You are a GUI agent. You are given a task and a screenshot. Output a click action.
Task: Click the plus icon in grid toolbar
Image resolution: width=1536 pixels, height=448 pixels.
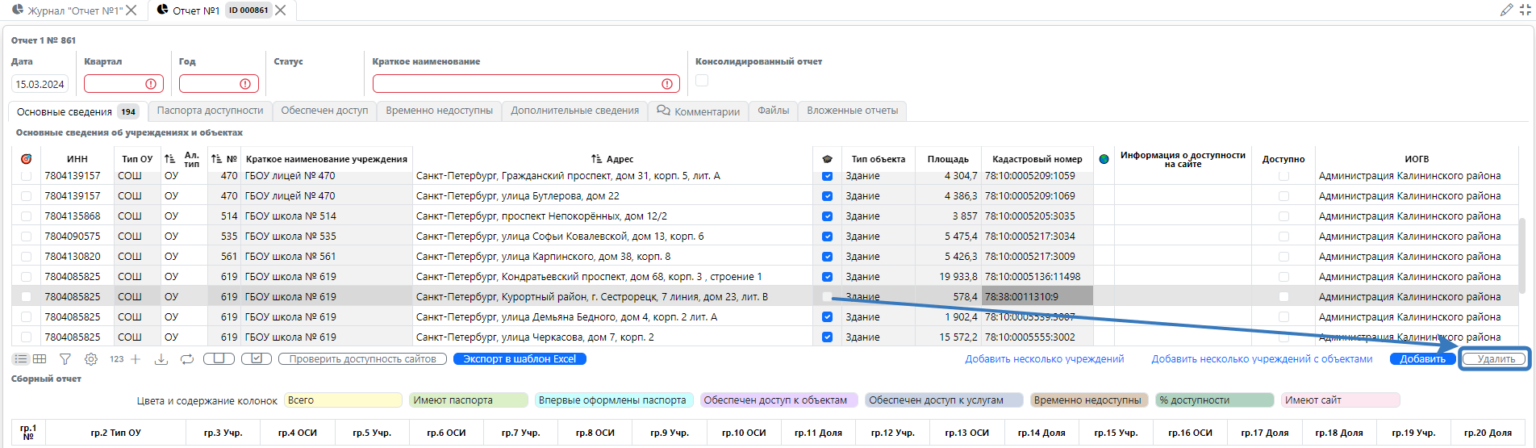pyautogui.click(x=135, y=358)
